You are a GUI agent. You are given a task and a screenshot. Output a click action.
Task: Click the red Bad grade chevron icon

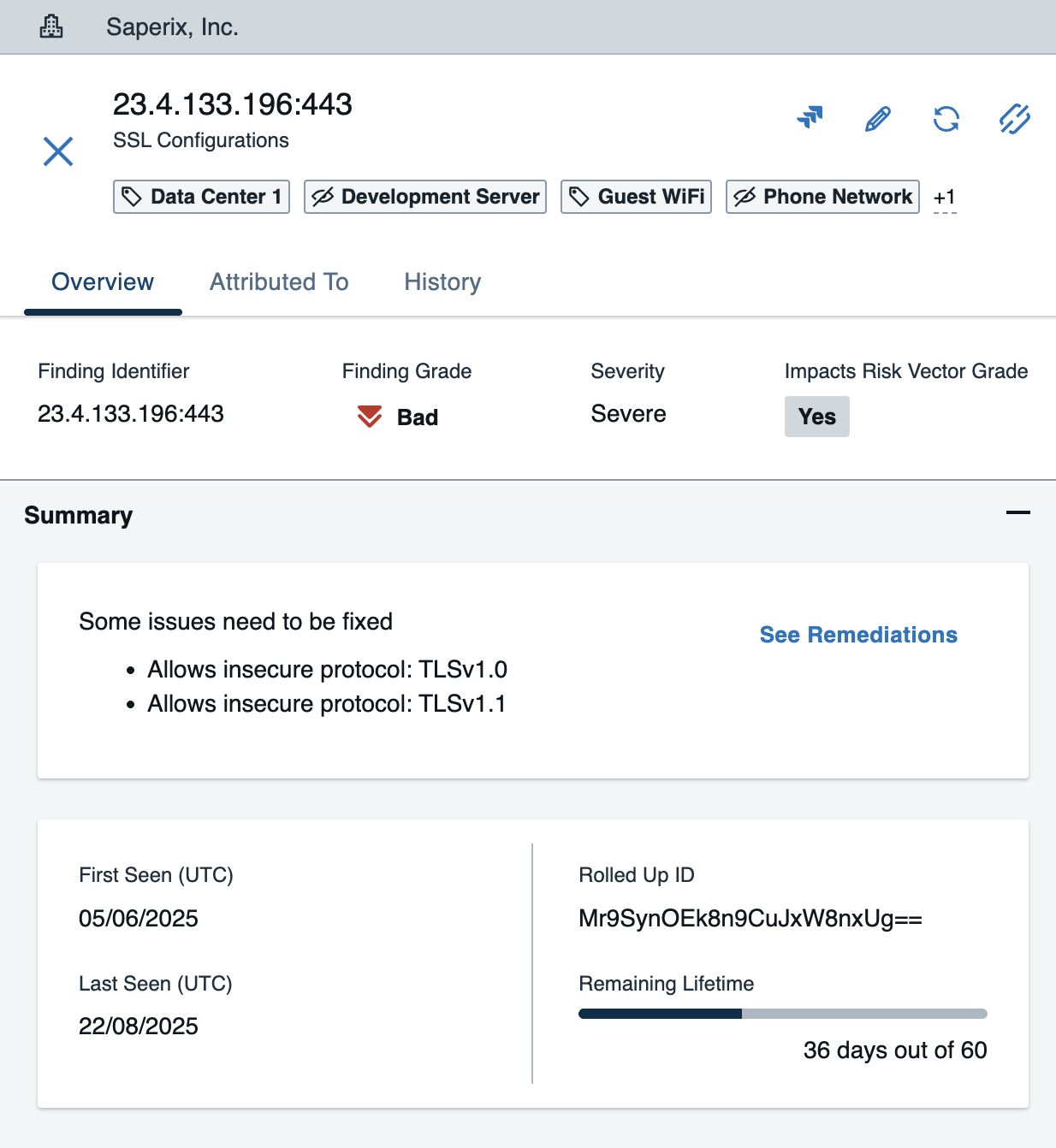370,417
